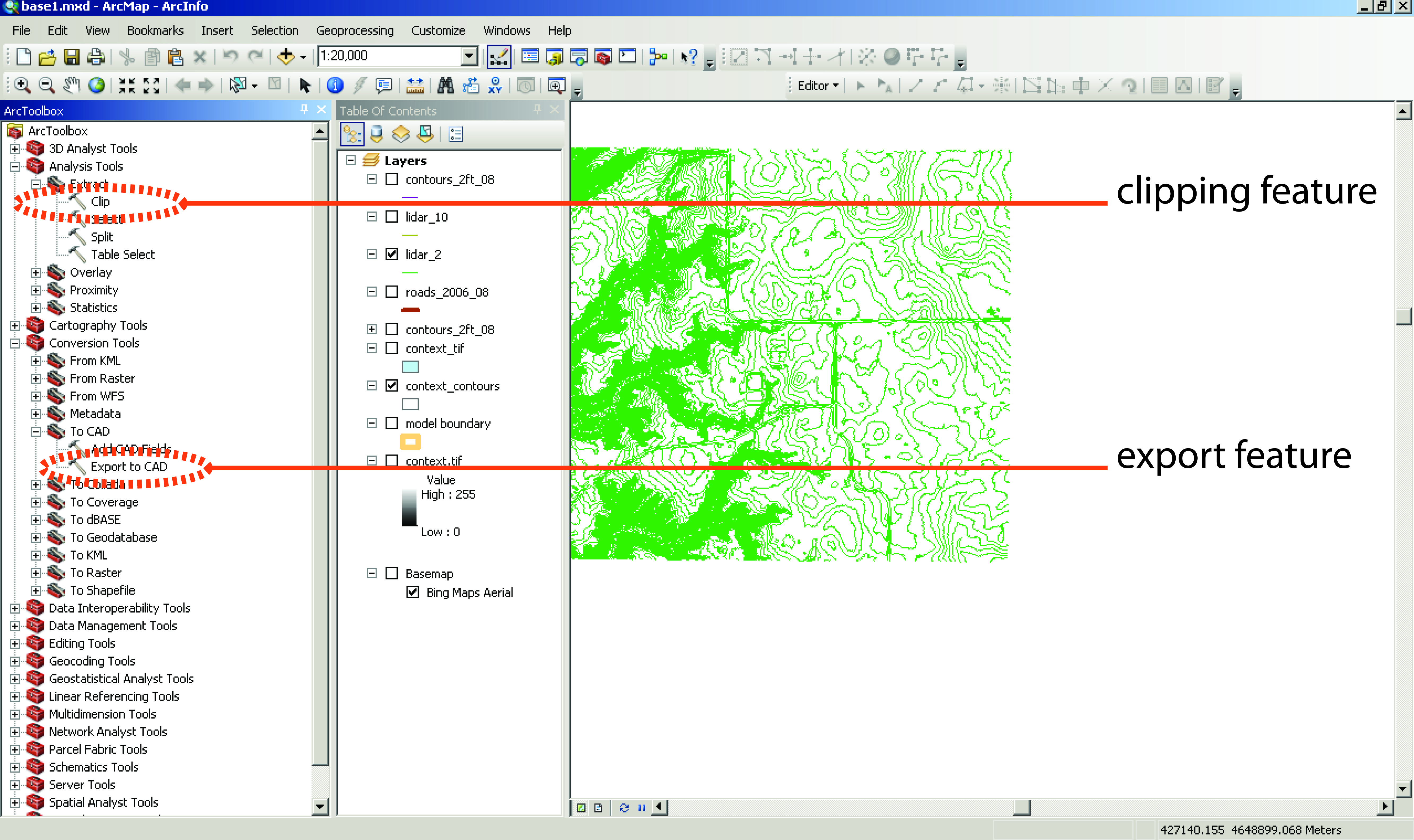Click the context_tif light blue symbol swatch
The image size is (1414, 840).
pos(410,367)
